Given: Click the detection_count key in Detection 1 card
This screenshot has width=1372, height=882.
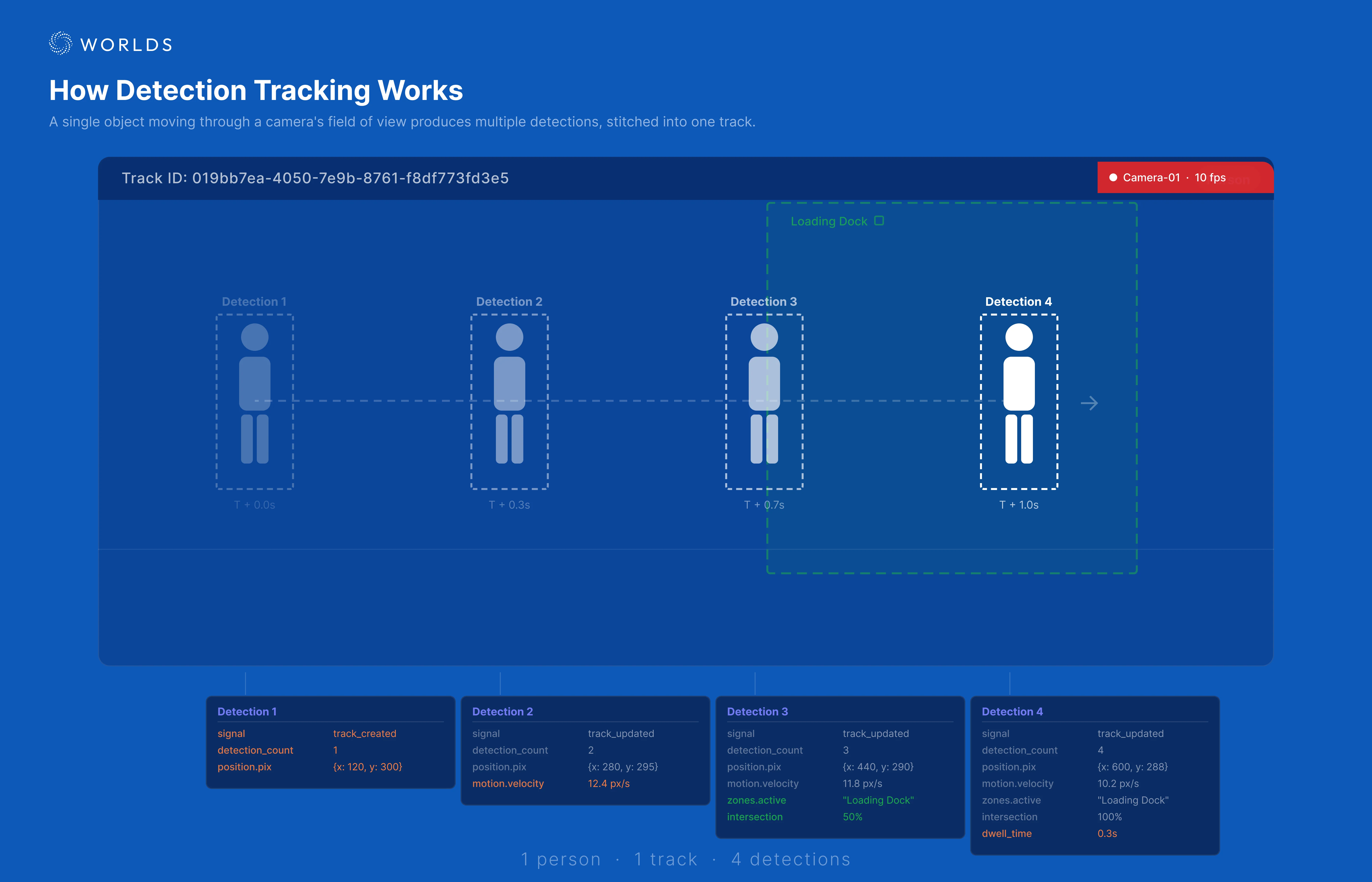Looking at the screenshot, I should pyautogui.click(x=255, y=750).
